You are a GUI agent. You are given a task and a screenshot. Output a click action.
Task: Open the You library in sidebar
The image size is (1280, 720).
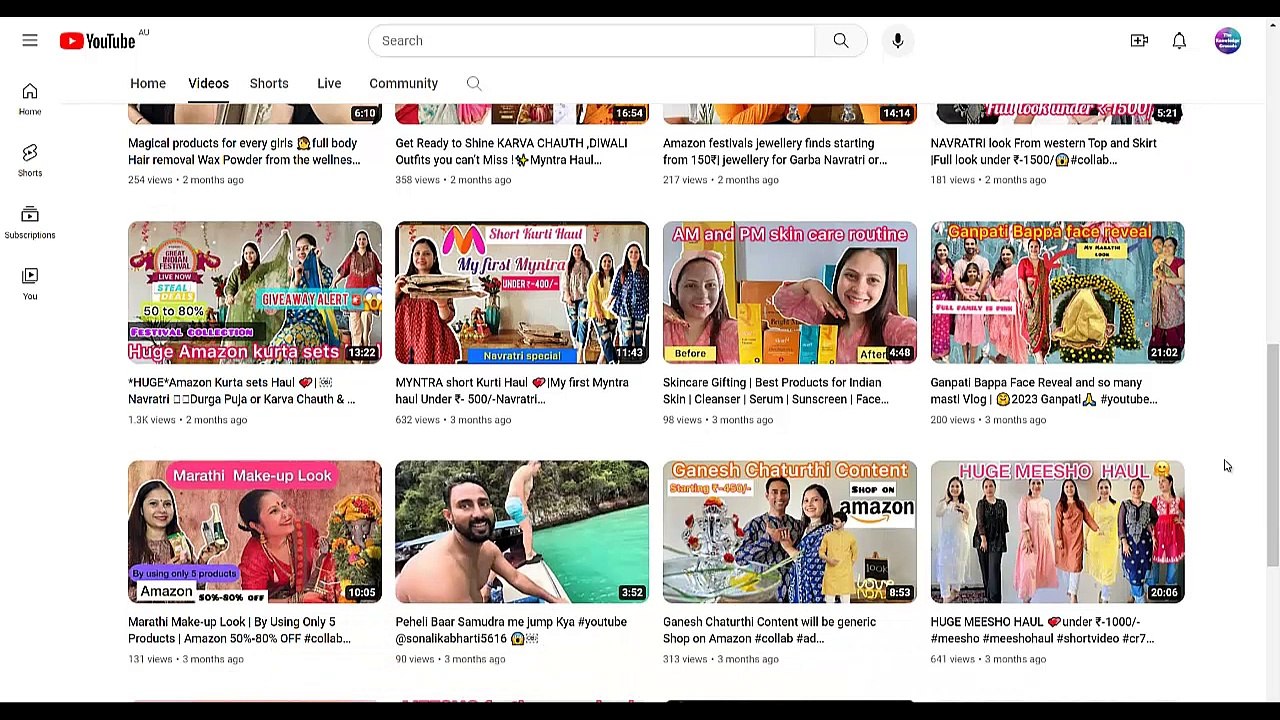tap(30, 283)
